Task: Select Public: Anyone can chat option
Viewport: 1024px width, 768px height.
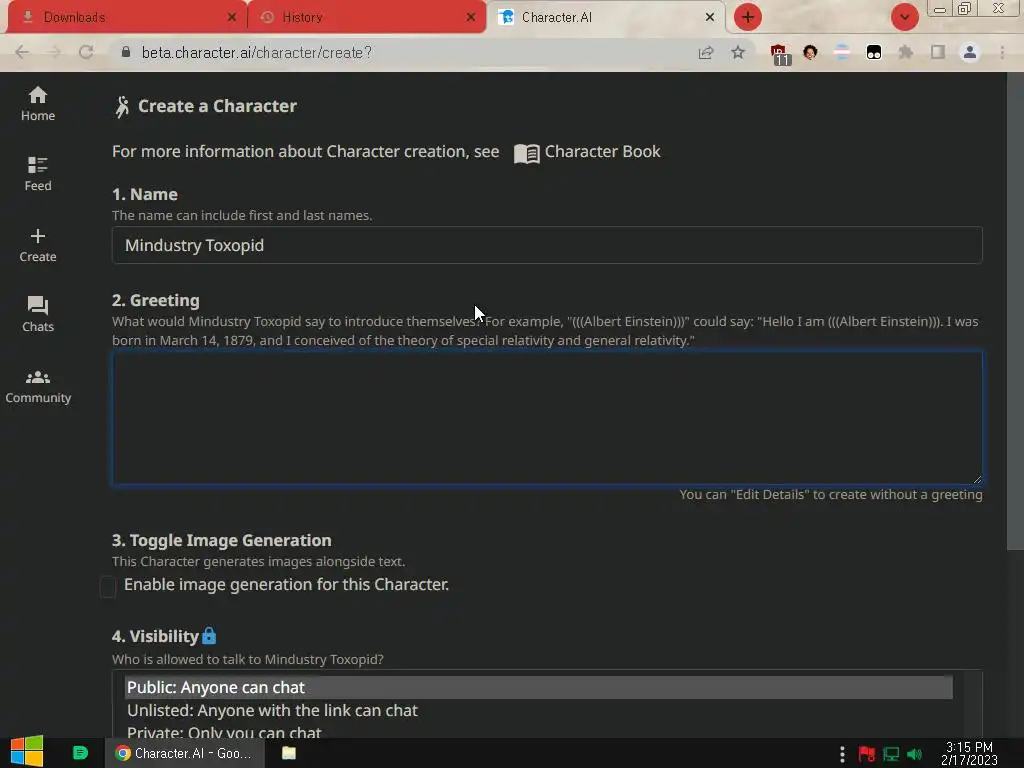Action: tap(539, 687)
